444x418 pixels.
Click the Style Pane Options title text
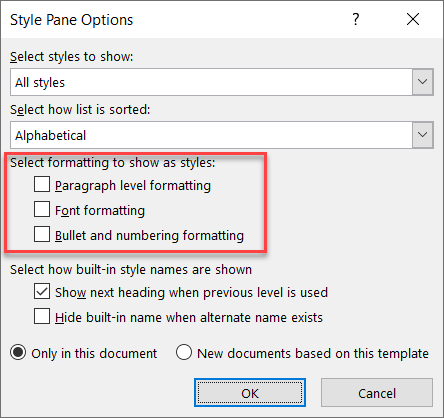tap(72, 20)
